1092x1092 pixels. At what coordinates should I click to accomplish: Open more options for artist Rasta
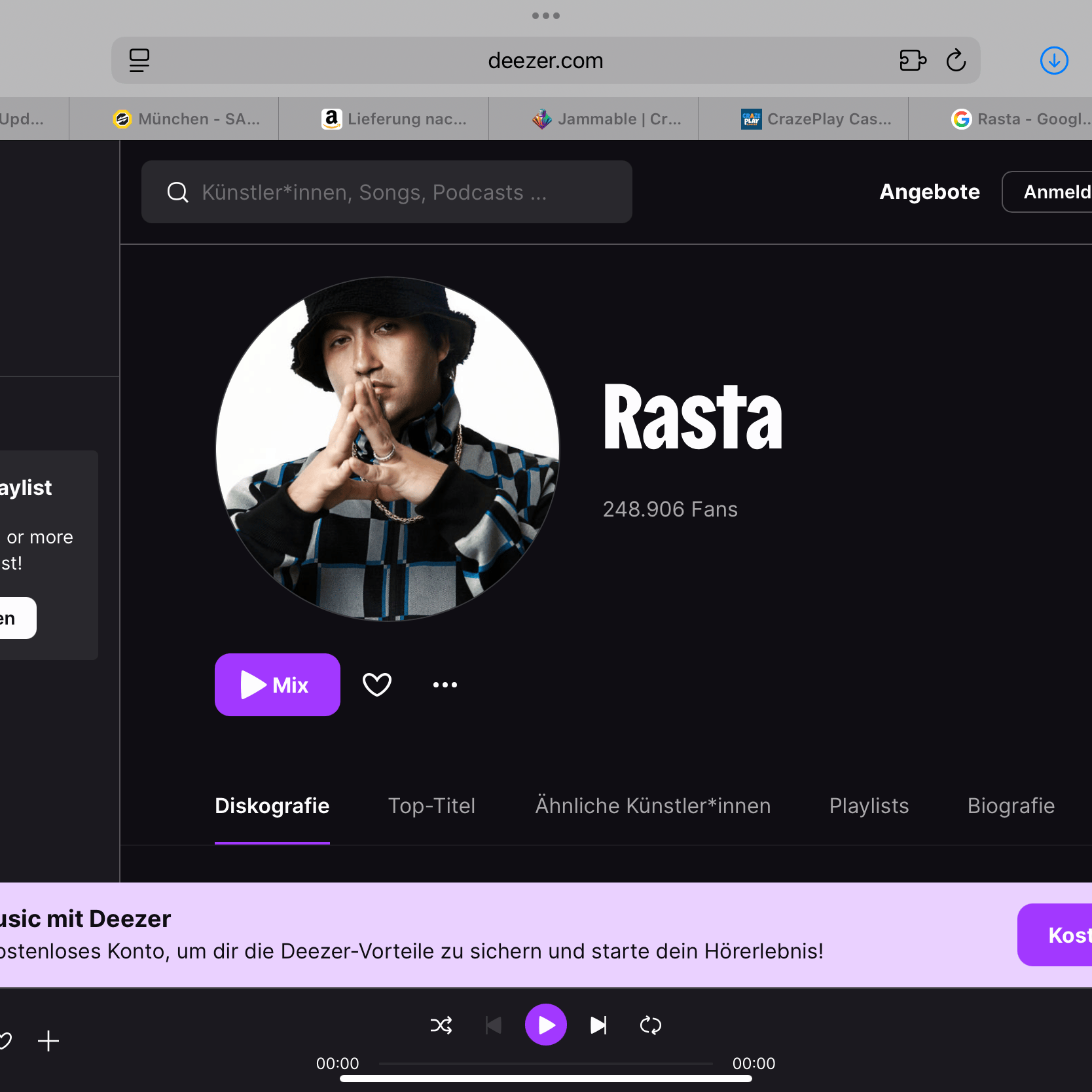point(445,685)
